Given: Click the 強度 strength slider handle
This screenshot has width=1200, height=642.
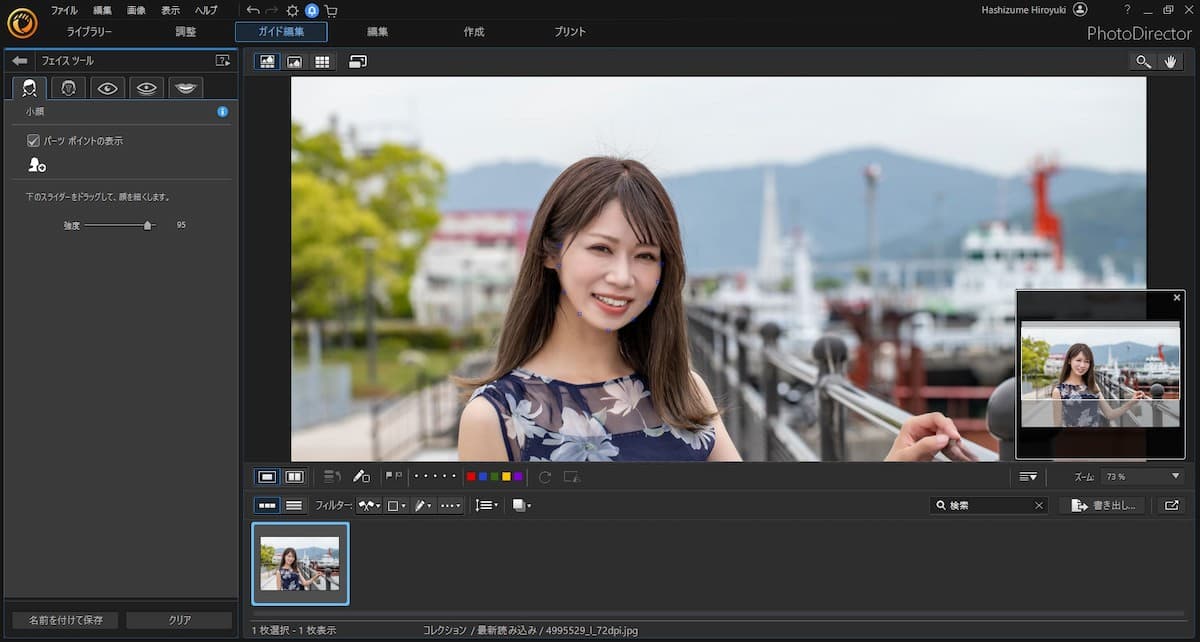Looking at the screenshot, I should pos(148,225).
